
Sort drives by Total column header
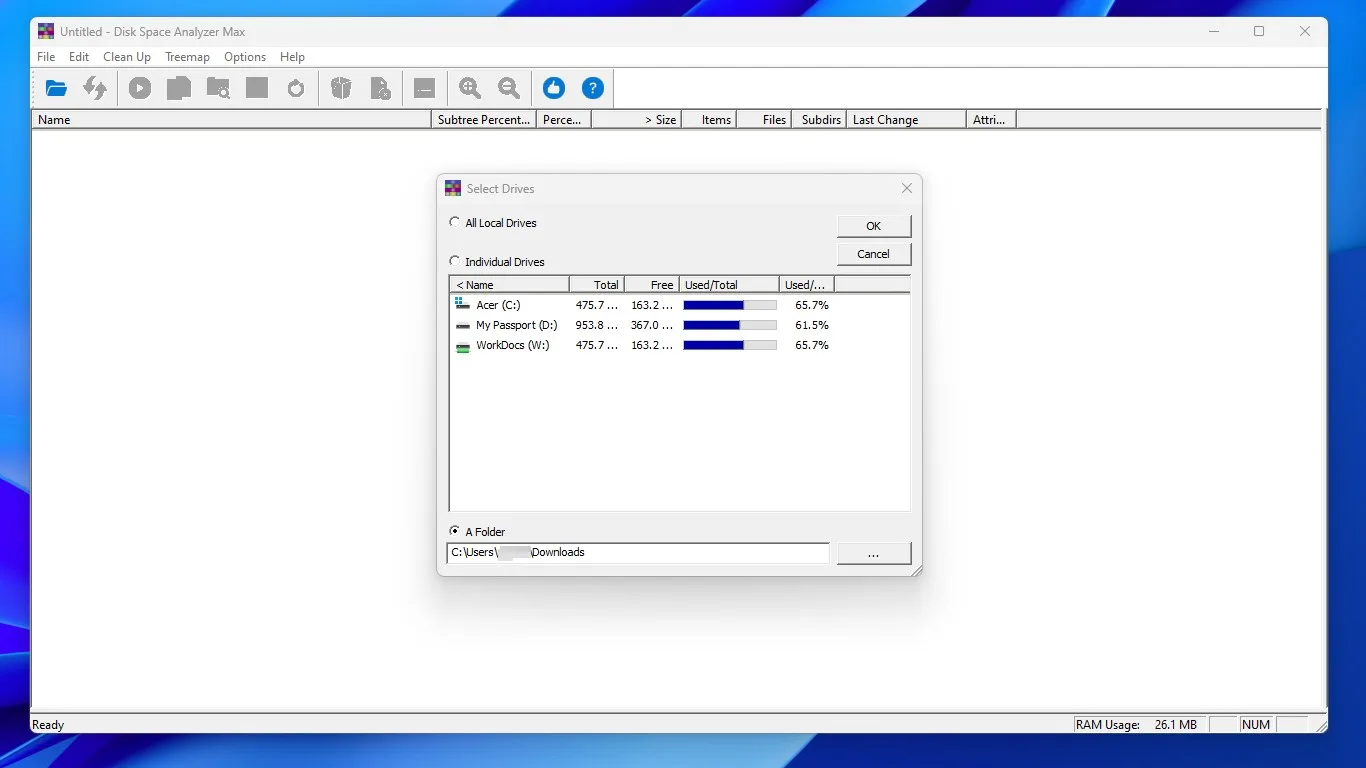[597, 284]
